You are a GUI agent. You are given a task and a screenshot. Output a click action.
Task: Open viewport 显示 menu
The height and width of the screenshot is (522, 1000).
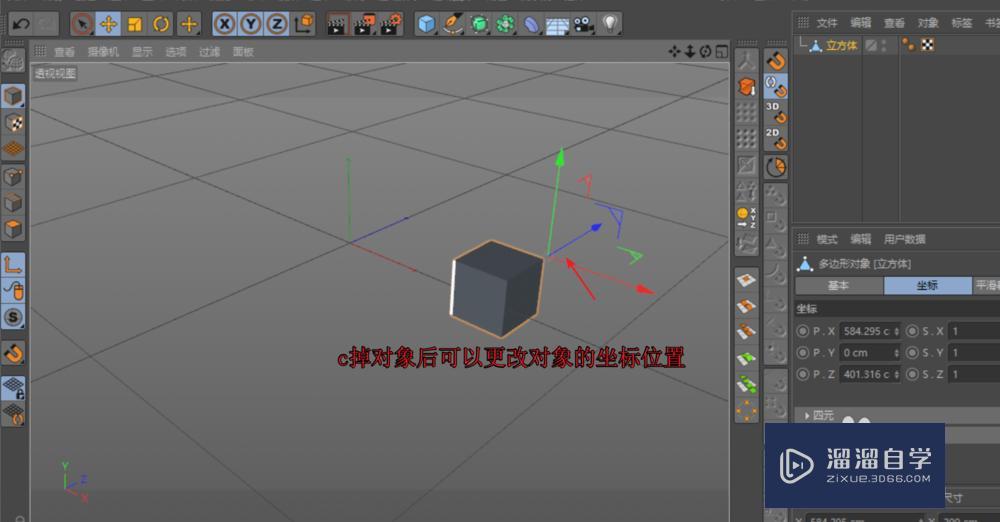pyautogui.click(x=142, y=52)
